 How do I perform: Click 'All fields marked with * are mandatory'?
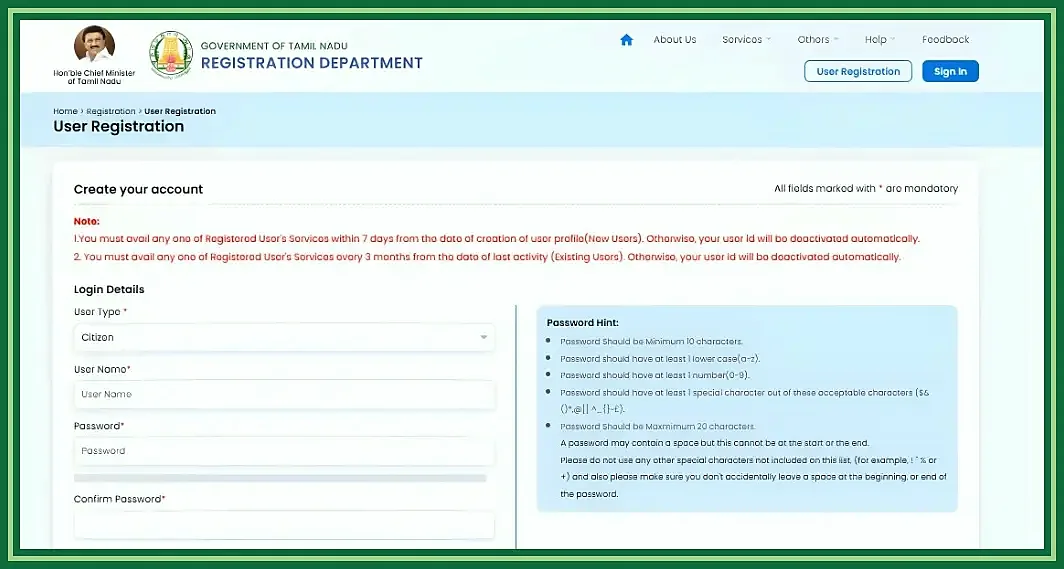pyautogui.click(x=866, y=189)
